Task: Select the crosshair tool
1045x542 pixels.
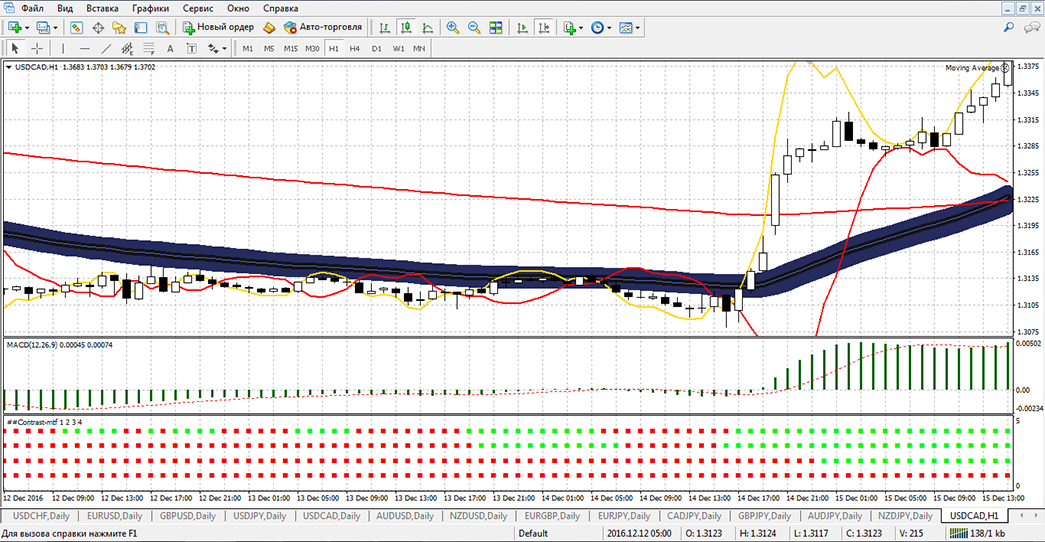Action: click(x=37, y=48)
